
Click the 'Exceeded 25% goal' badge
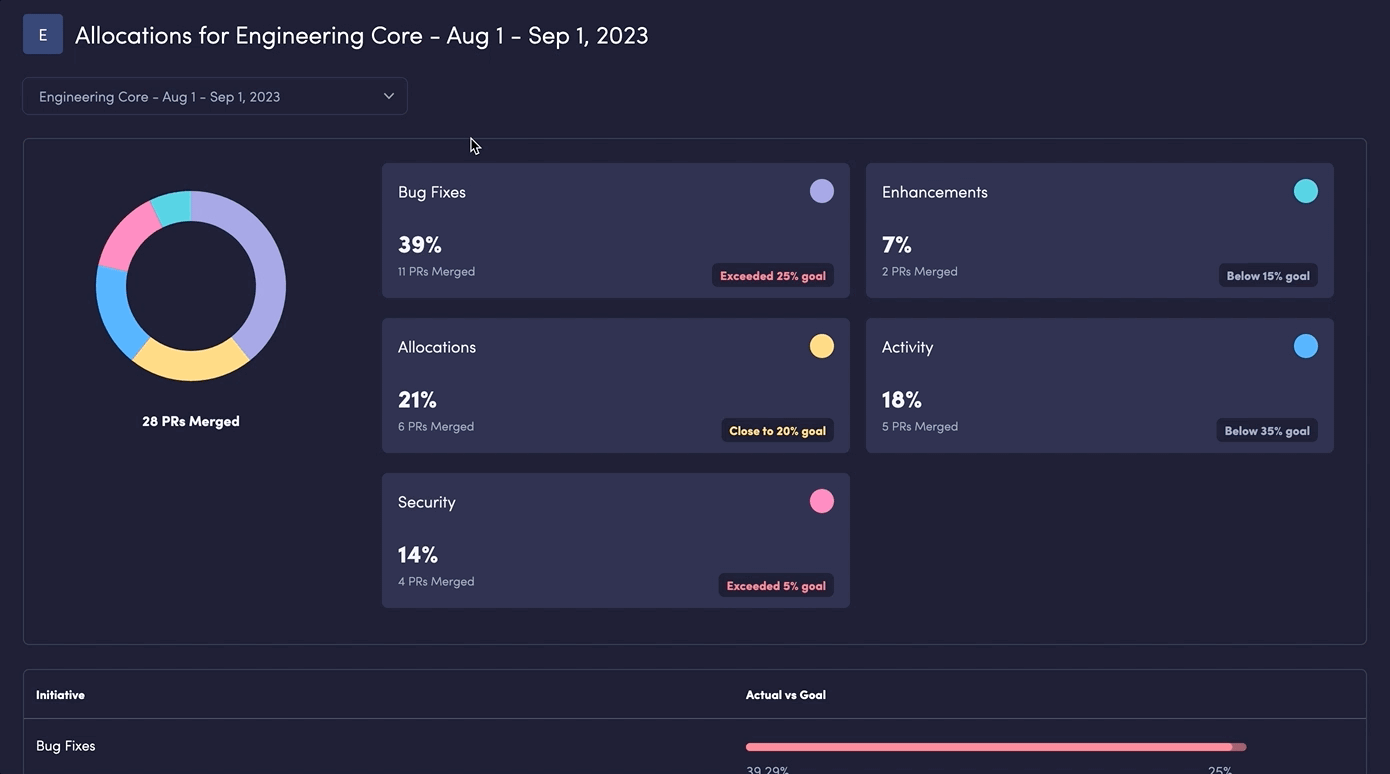[772, 275]
